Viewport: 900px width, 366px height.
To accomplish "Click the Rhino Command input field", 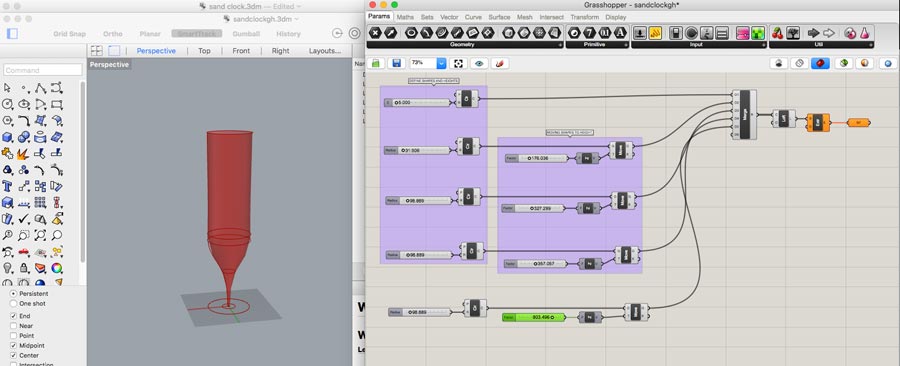I will click(x=43, y=70).
